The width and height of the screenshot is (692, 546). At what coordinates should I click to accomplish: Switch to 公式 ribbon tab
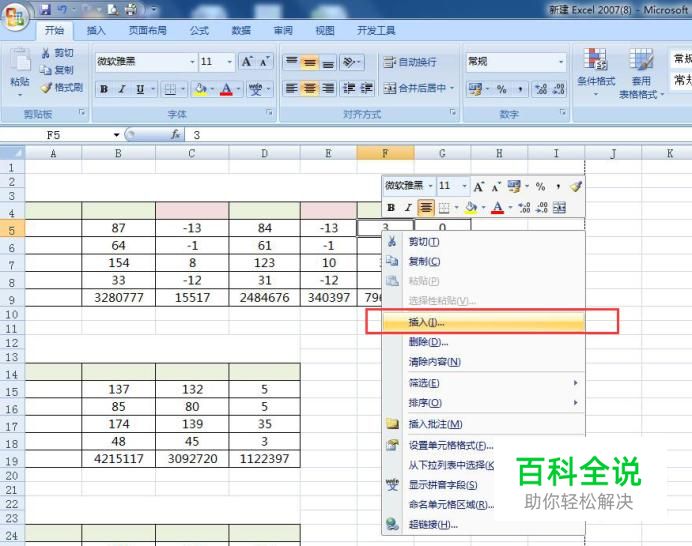(x=199, y=30)
